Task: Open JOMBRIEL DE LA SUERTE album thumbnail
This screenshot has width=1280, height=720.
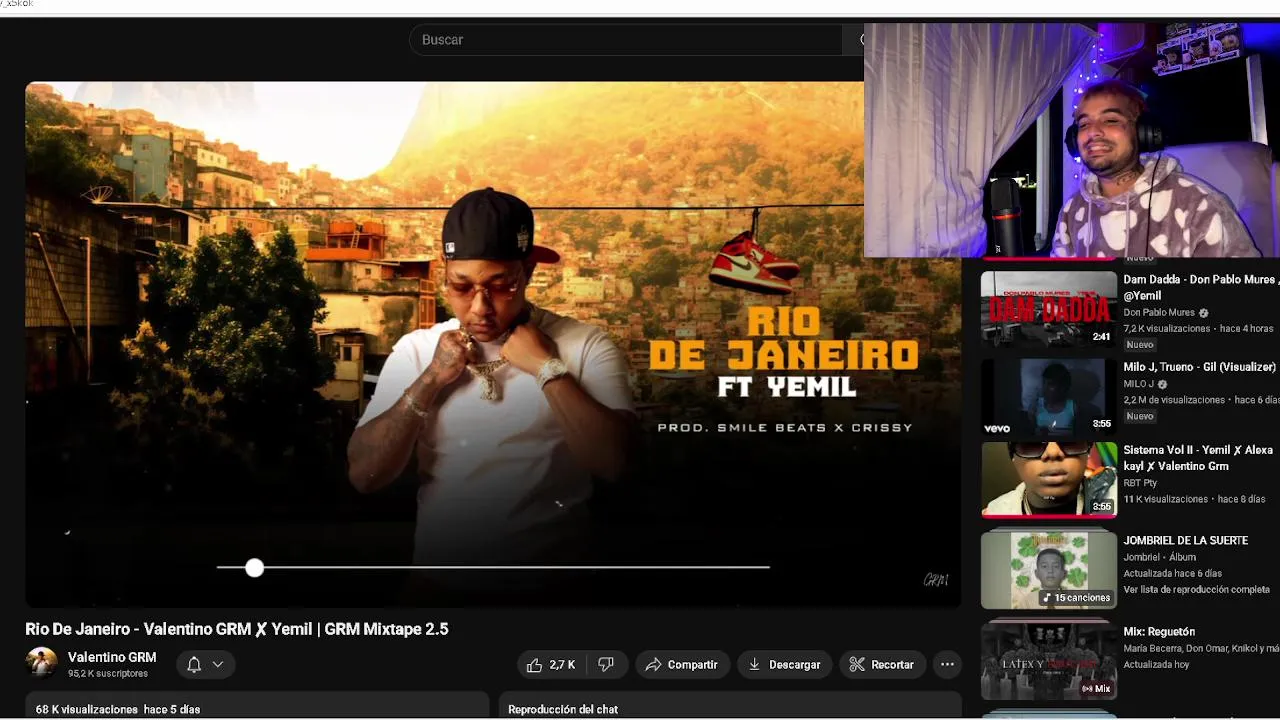Action: pos(1049,570)
